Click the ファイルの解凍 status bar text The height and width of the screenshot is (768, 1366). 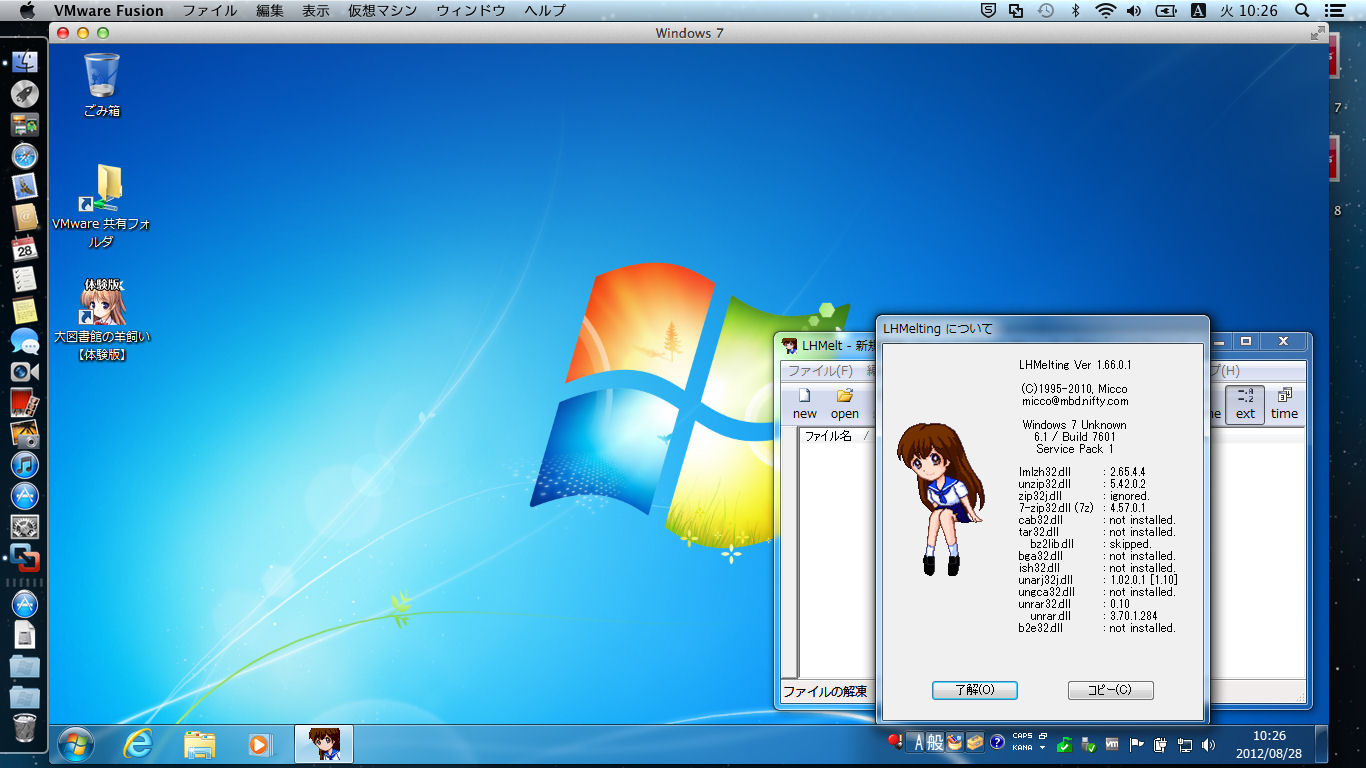[825, 691]
